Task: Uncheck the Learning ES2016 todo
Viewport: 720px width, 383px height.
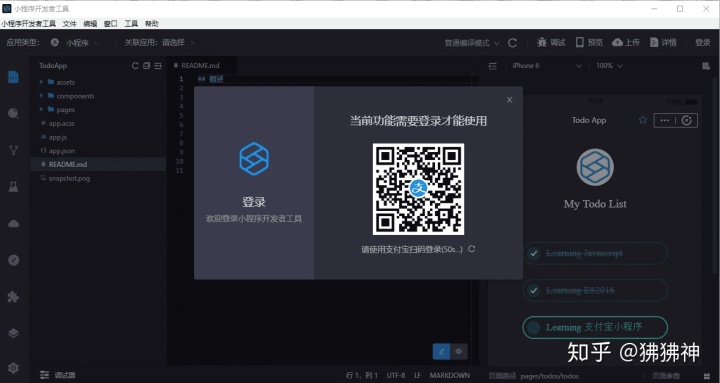Action: (x=533, y=290)
